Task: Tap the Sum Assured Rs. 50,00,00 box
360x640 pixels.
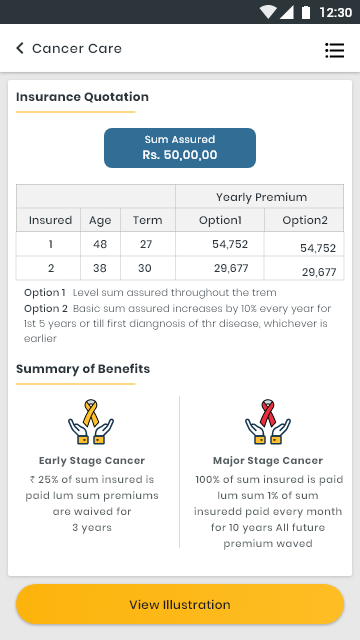Action: pos(180,148)
